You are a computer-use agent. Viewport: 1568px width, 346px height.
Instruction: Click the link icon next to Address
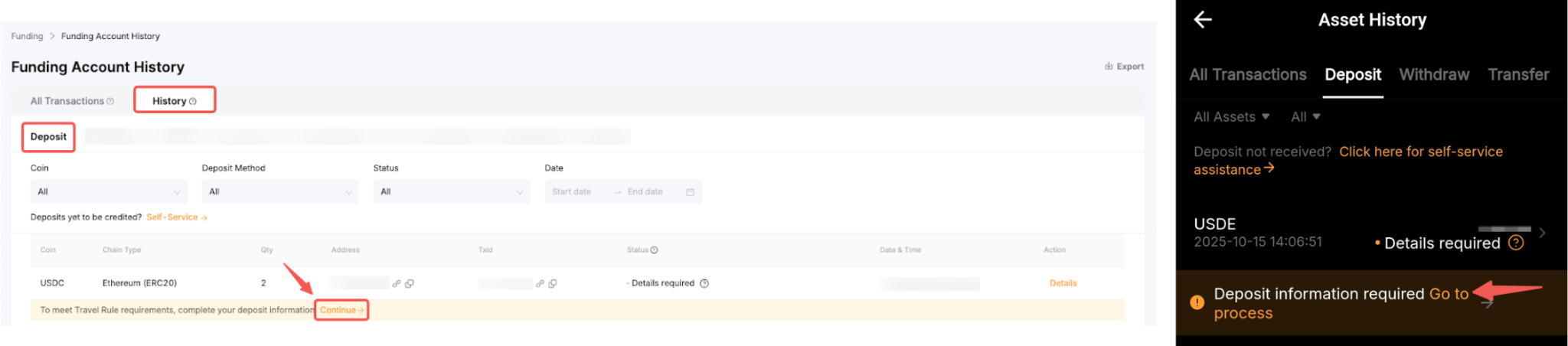(x=397, y=283)
